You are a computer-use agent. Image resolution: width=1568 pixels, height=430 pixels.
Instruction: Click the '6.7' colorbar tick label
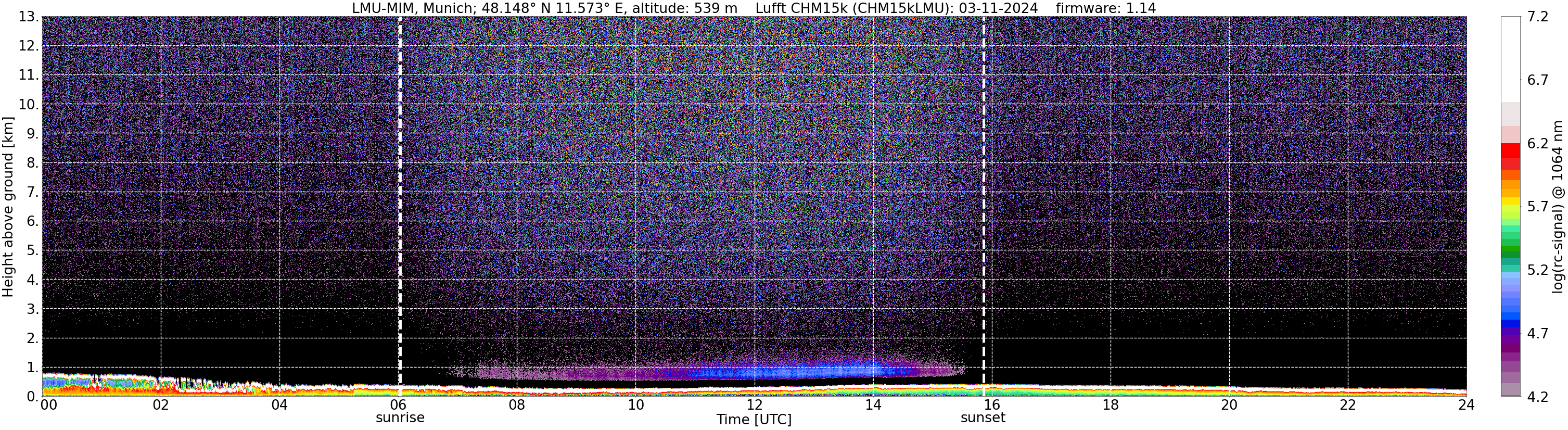[1538, 80]
